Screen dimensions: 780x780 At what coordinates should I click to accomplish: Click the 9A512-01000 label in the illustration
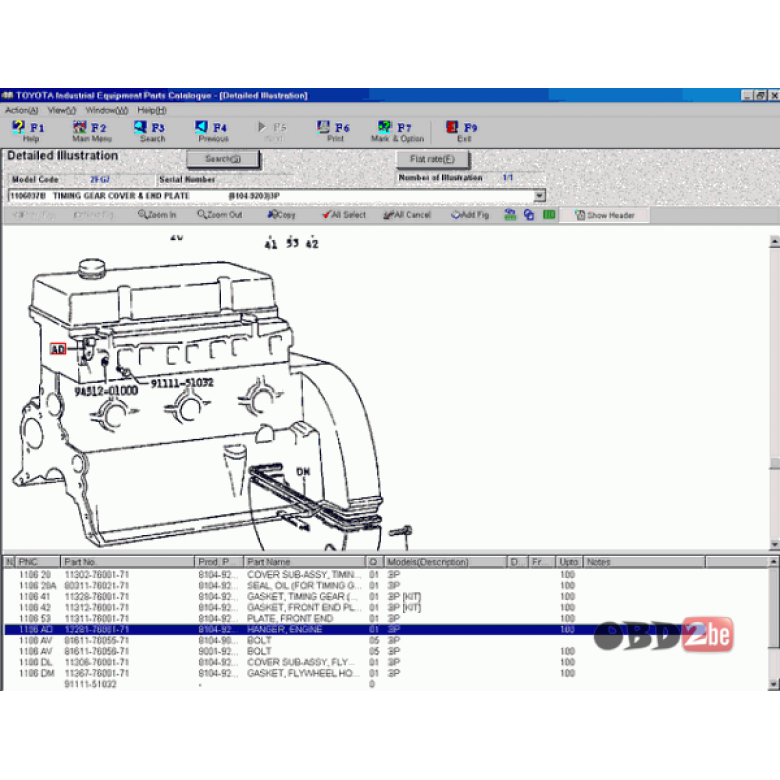106,391
